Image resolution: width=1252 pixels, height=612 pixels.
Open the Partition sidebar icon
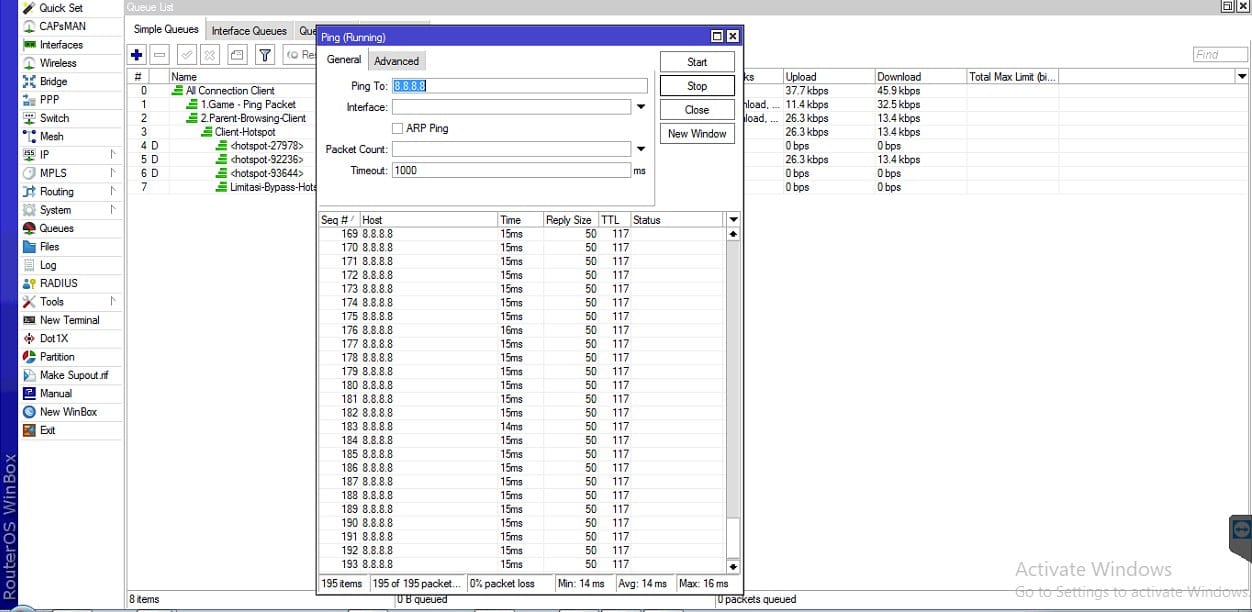(30, 357)
